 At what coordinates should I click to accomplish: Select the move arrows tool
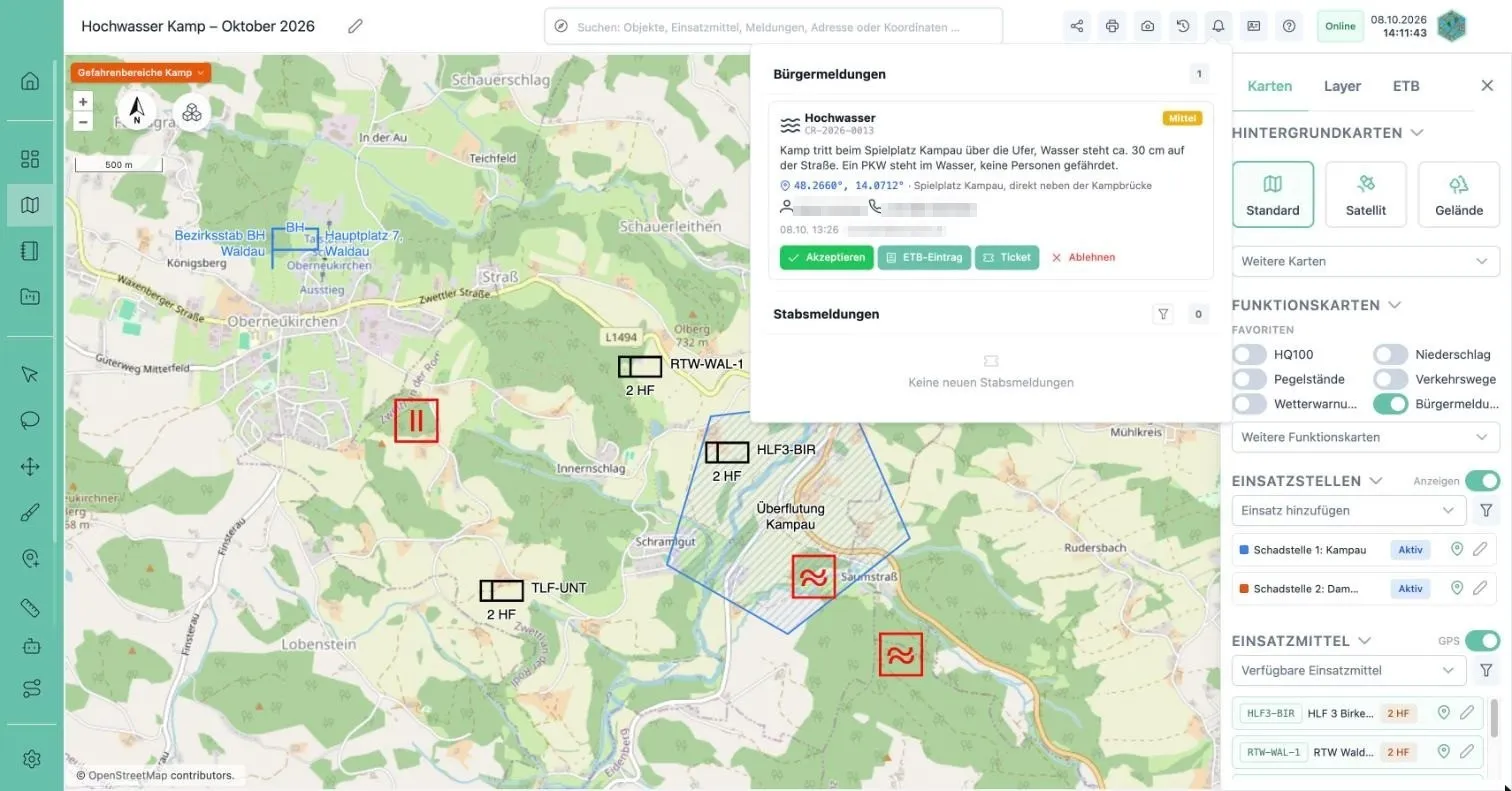(30, 466)
